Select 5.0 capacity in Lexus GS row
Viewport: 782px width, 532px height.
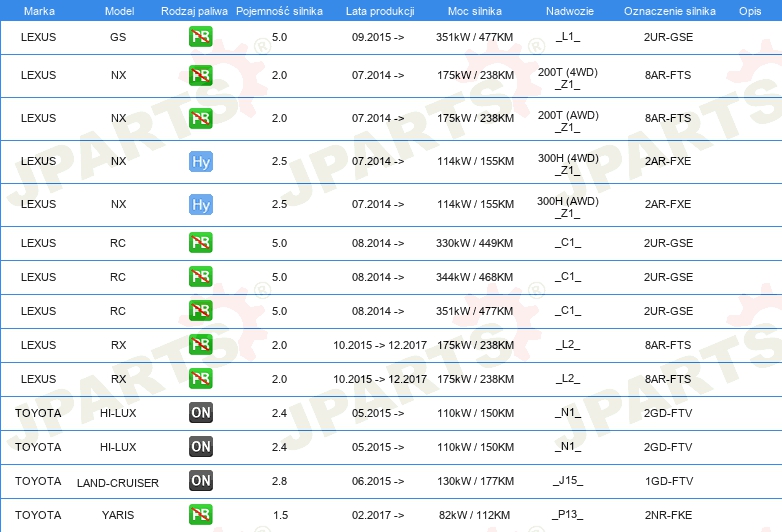[x=279, y=37]
